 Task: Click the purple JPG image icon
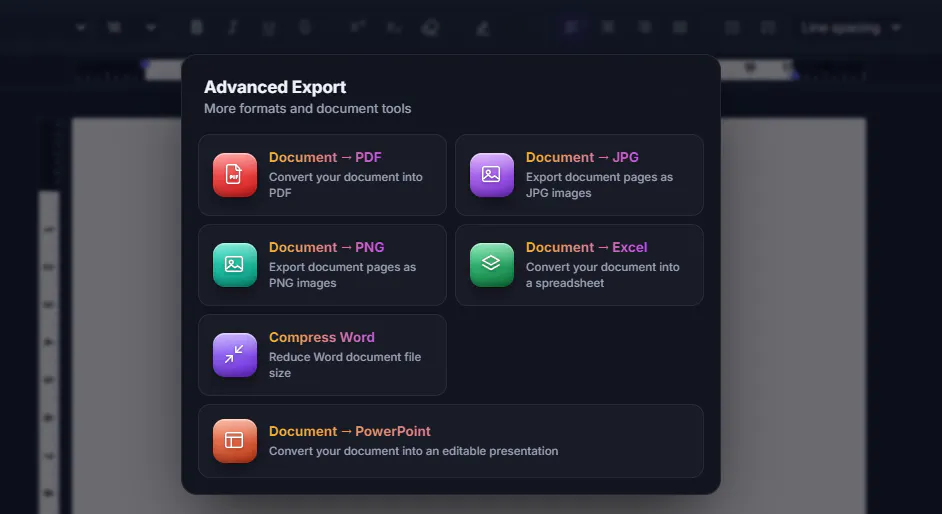[492, 175]
